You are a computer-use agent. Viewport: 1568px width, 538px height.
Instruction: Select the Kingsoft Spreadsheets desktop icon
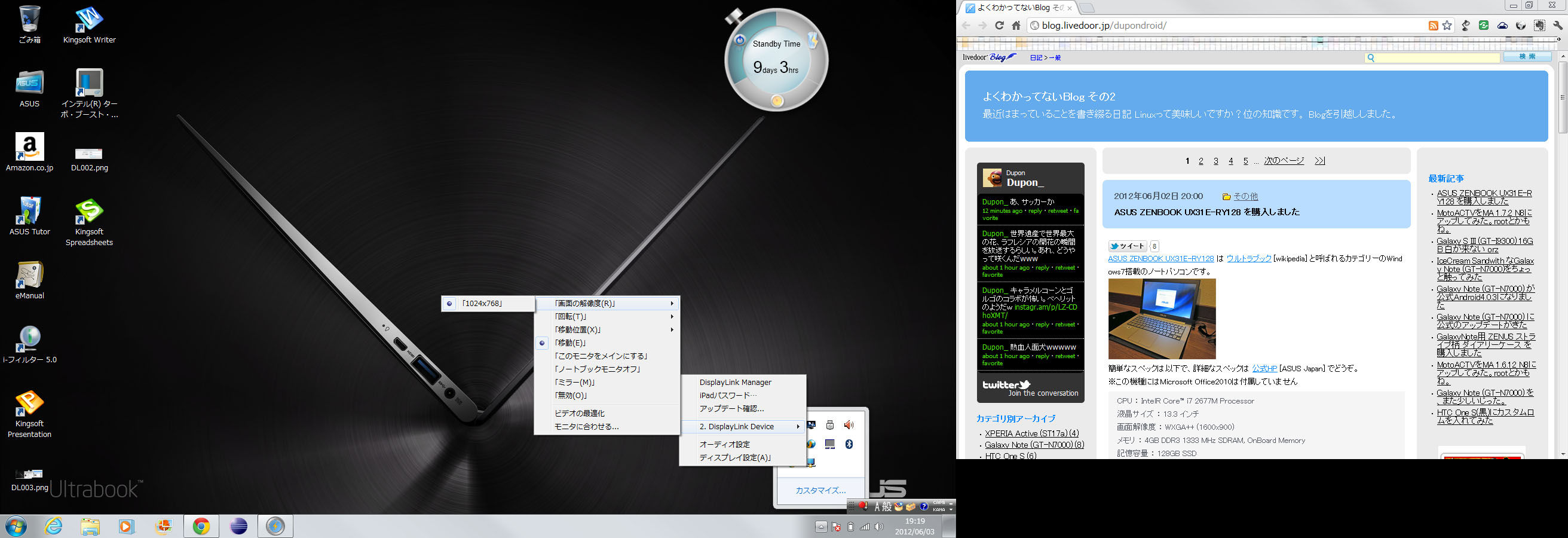[89, 222]
